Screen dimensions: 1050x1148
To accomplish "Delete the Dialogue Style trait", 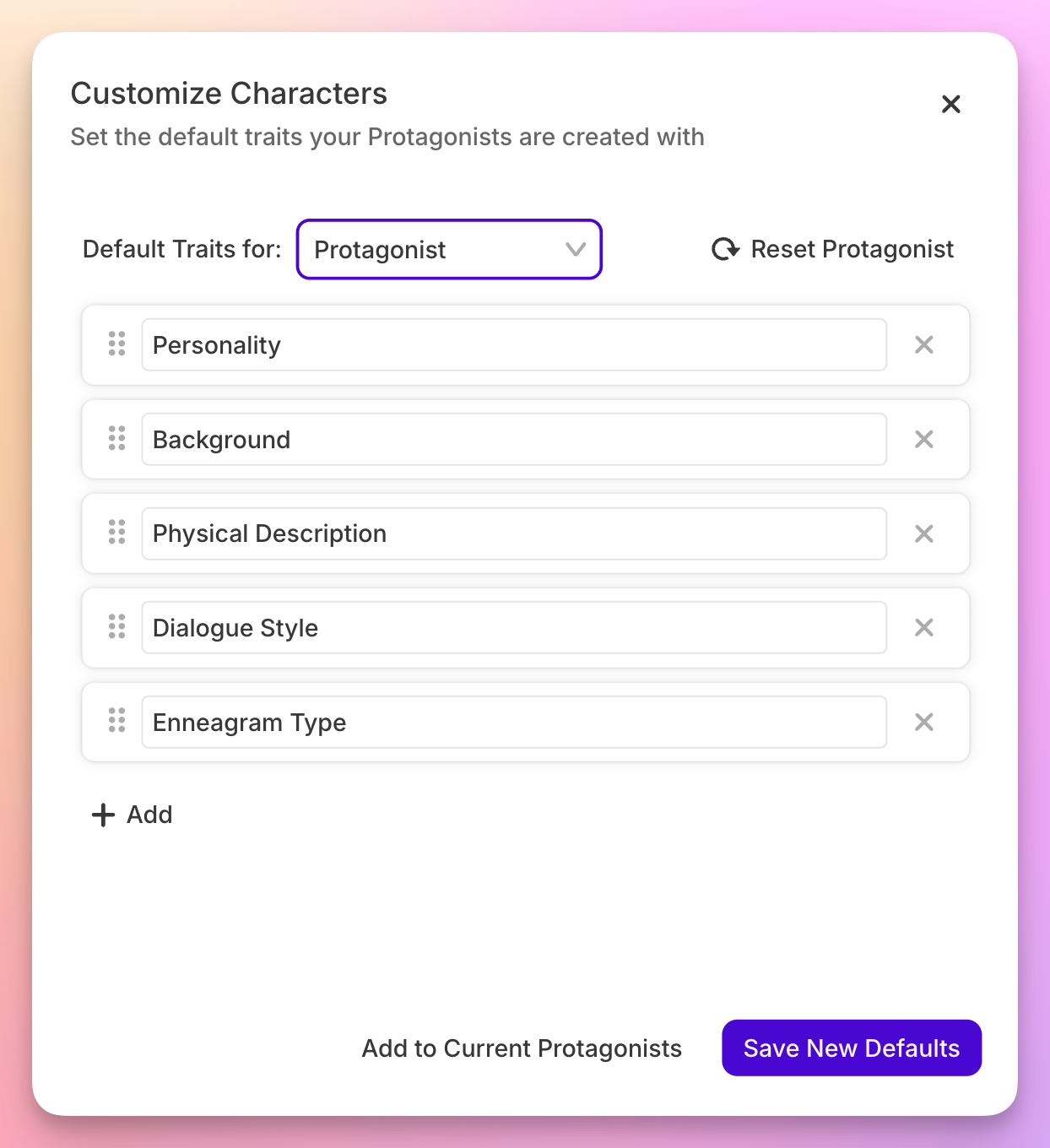I will (x=924, y=627).
